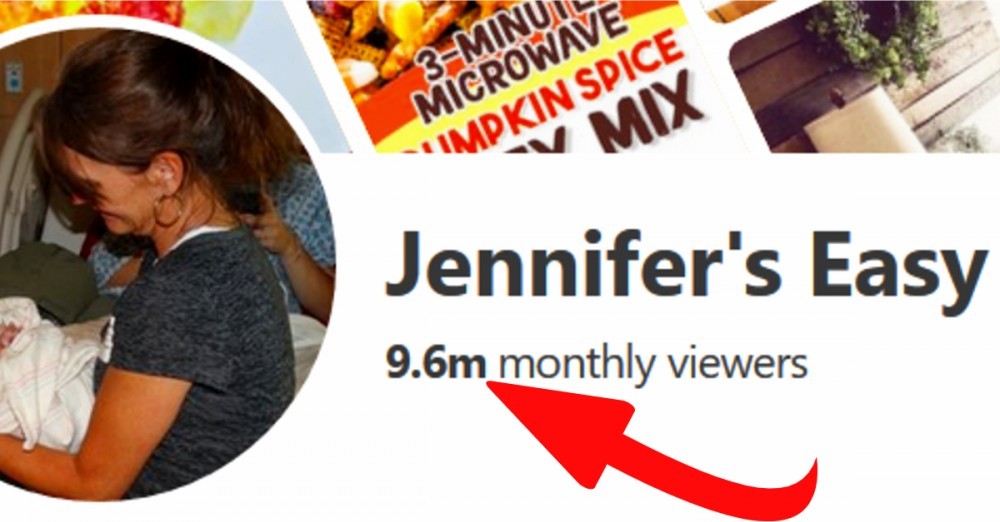Viewport: 1000px width, 522px height.
Task: Click the "monthly viewers" label
Action: click(653, 366)
